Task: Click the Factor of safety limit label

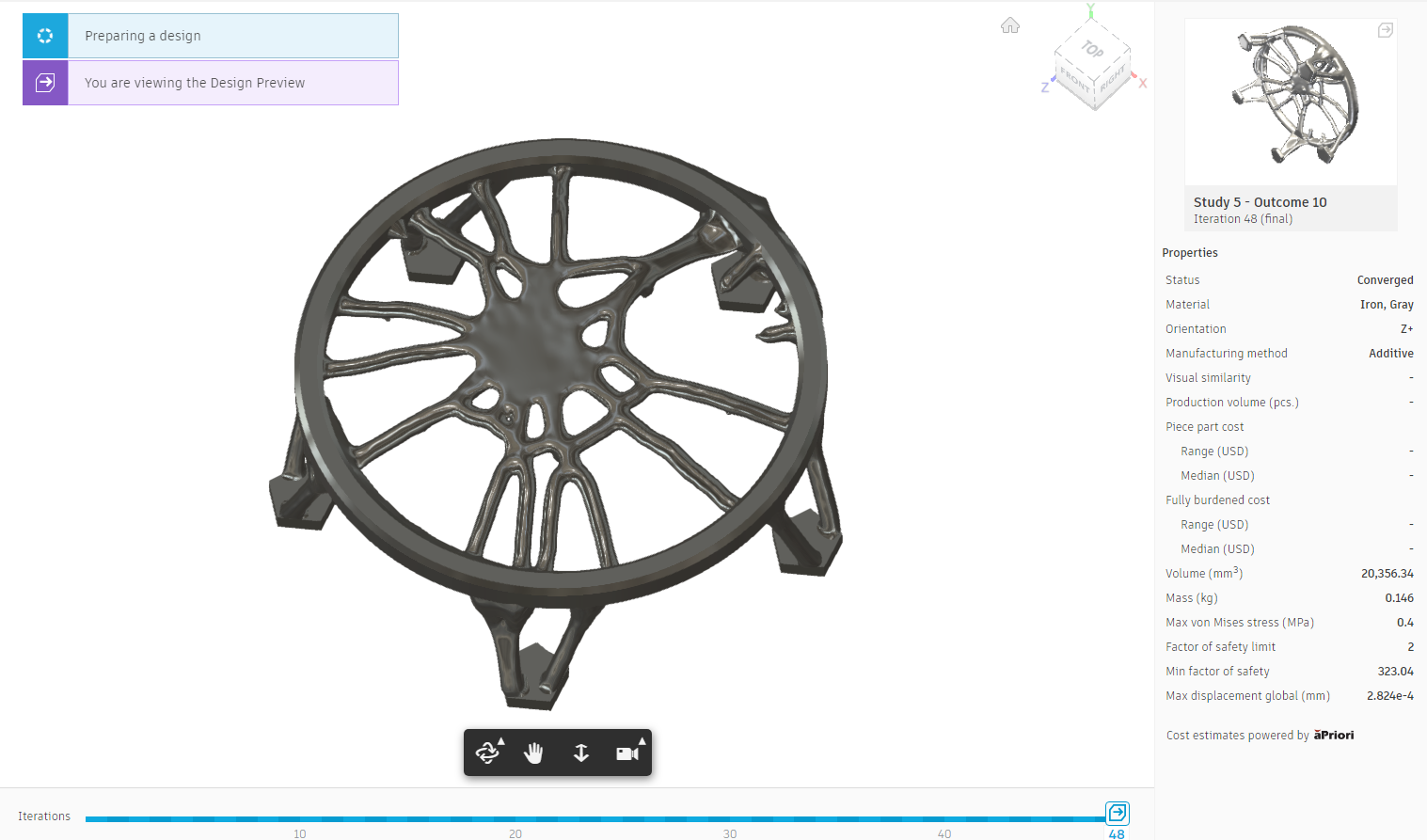Action: click(1220, 647)
